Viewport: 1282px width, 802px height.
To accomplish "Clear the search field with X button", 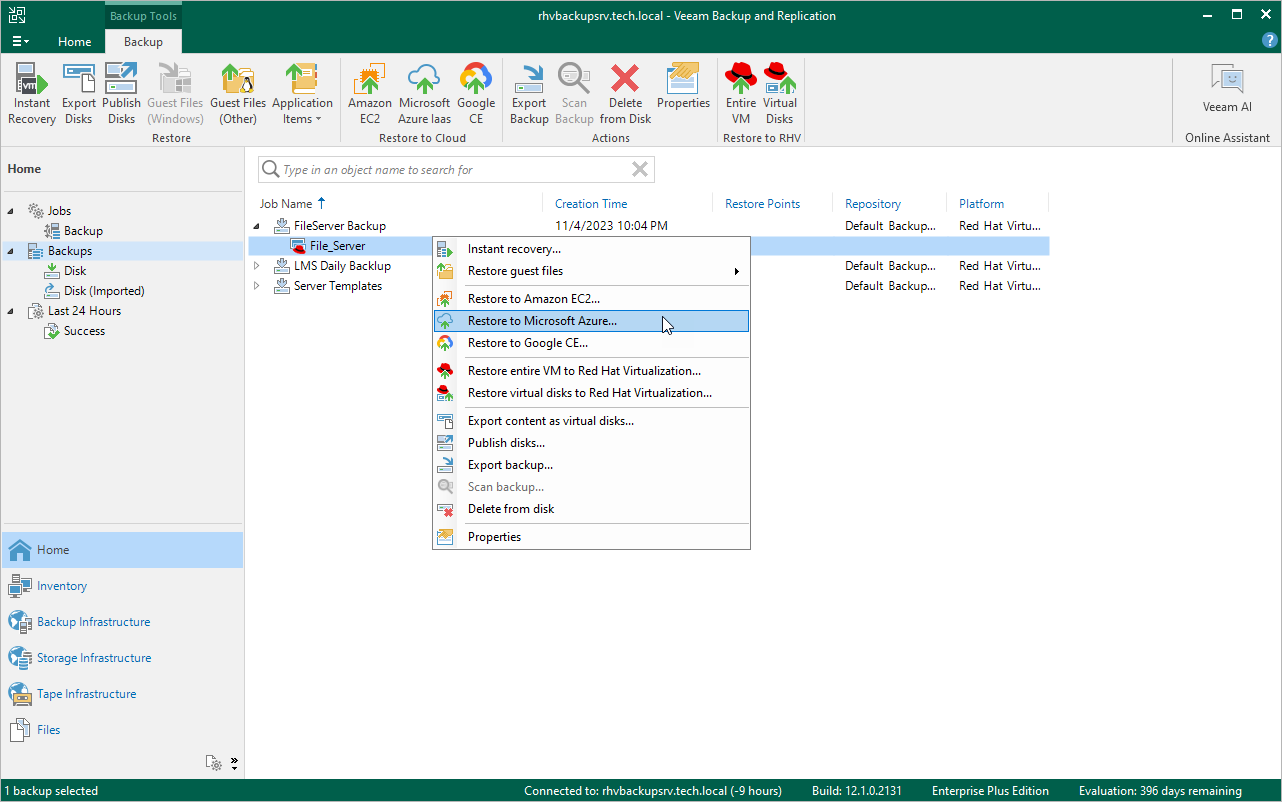I will click(640, 170).
